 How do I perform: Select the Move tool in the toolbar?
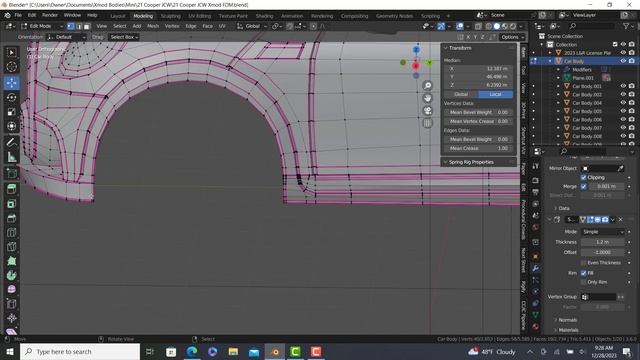coord(11,82)
